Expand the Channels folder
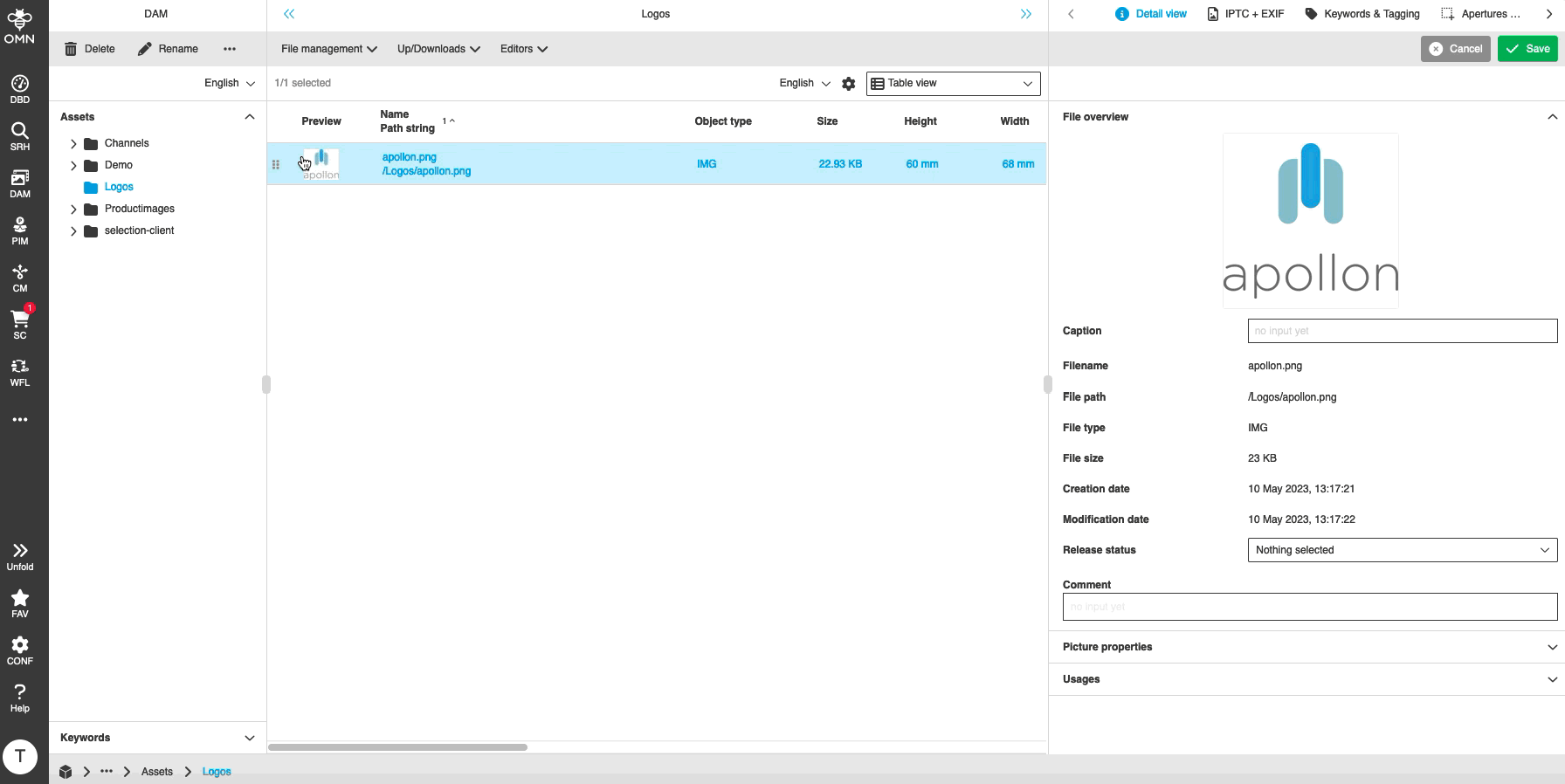The width and height of the screenshot is (1565, 784). [x=73, y=143]
